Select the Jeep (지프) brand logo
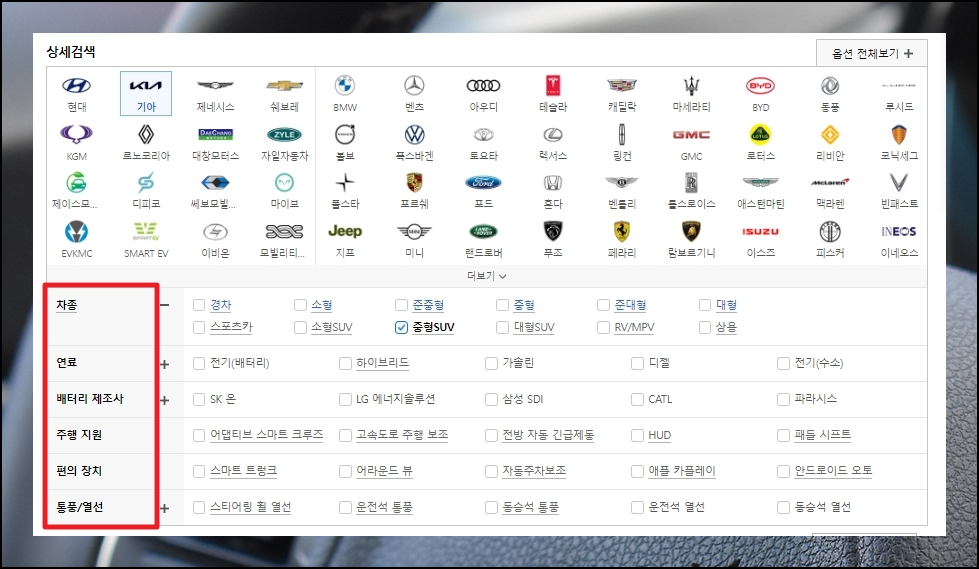979x569 pixels. [x=345, y=231]
